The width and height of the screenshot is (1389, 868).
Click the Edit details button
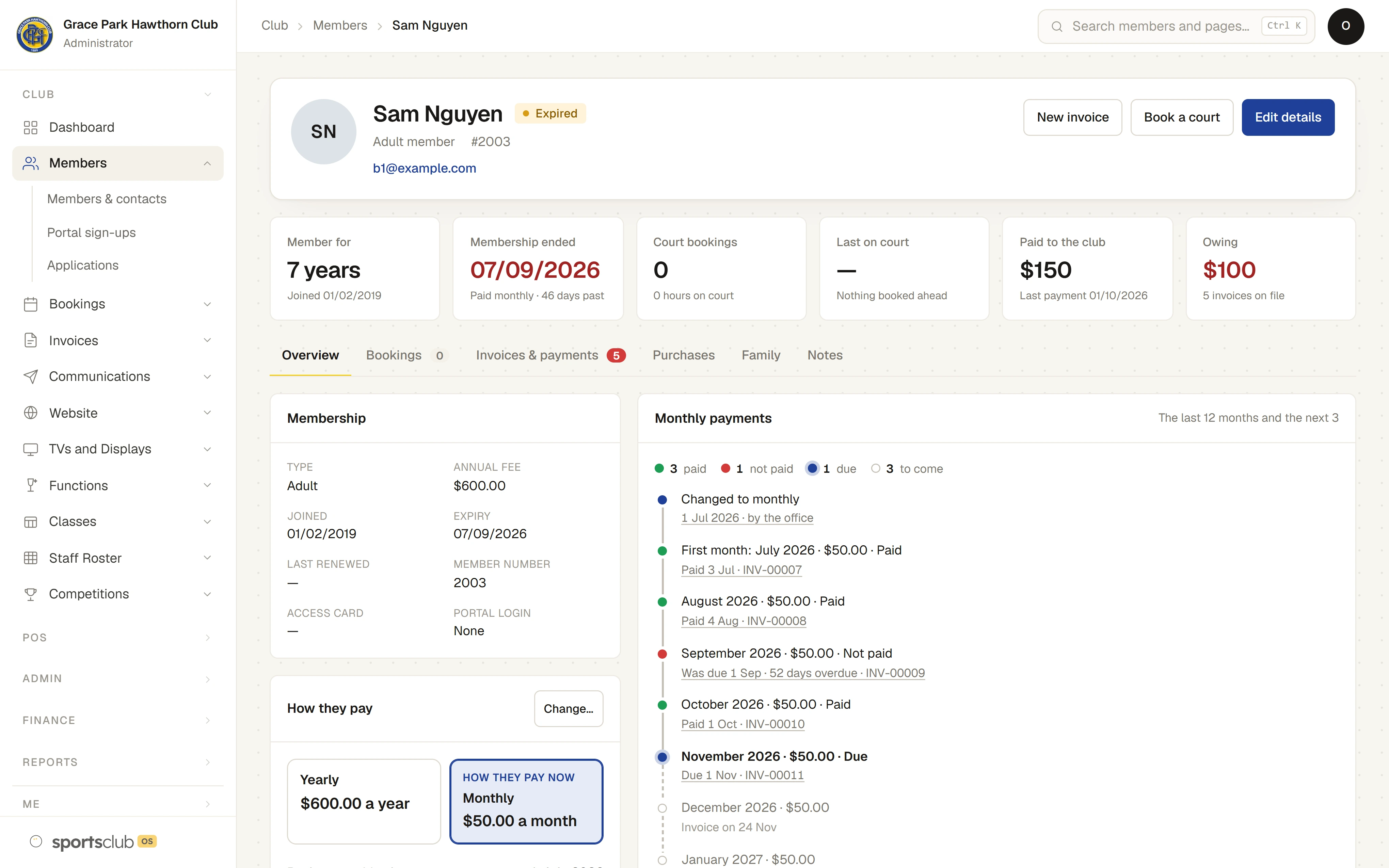pos(1288,117)
